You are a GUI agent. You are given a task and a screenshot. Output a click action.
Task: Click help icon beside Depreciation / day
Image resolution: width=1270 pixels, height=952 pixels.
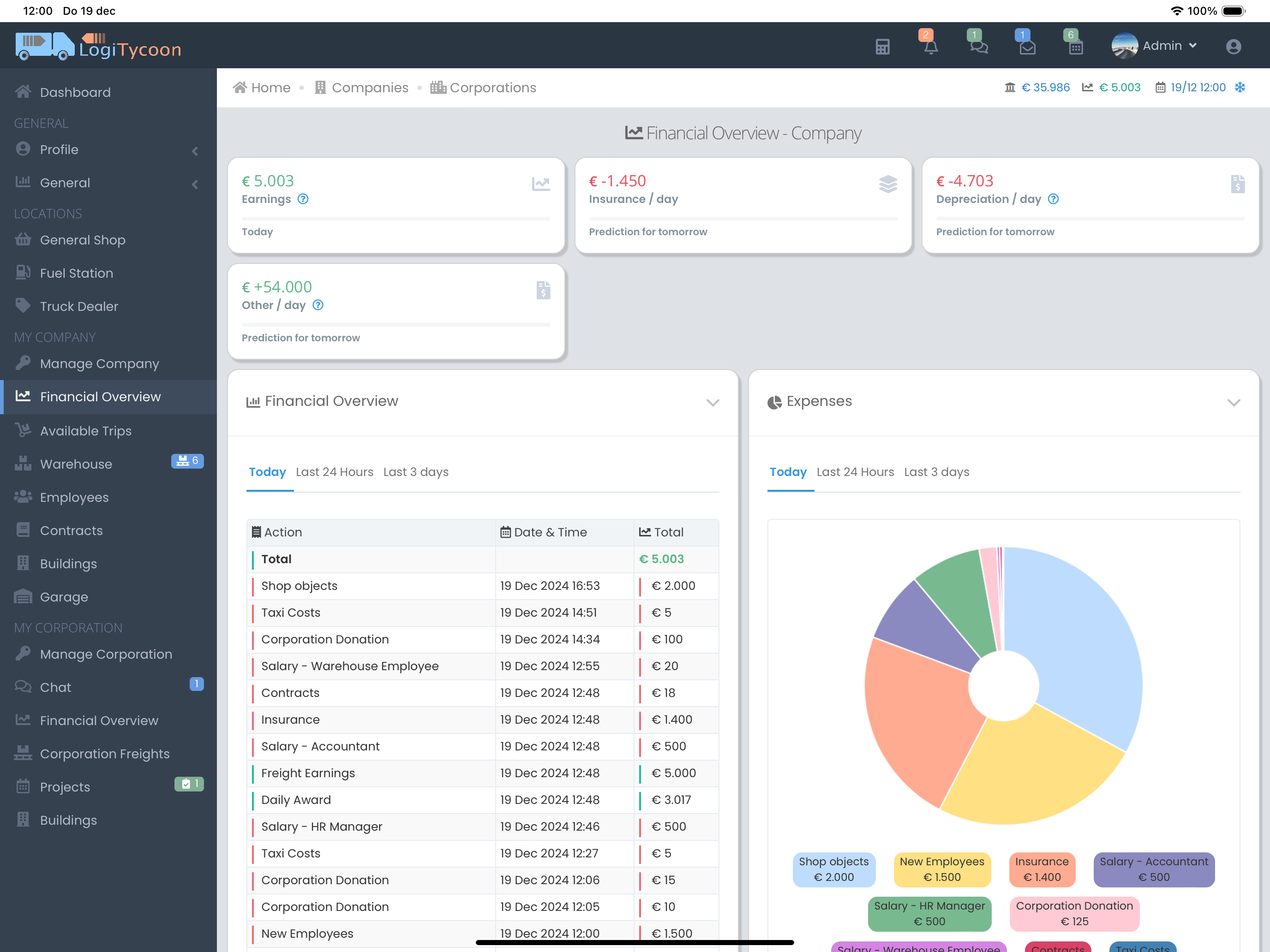1053,199
